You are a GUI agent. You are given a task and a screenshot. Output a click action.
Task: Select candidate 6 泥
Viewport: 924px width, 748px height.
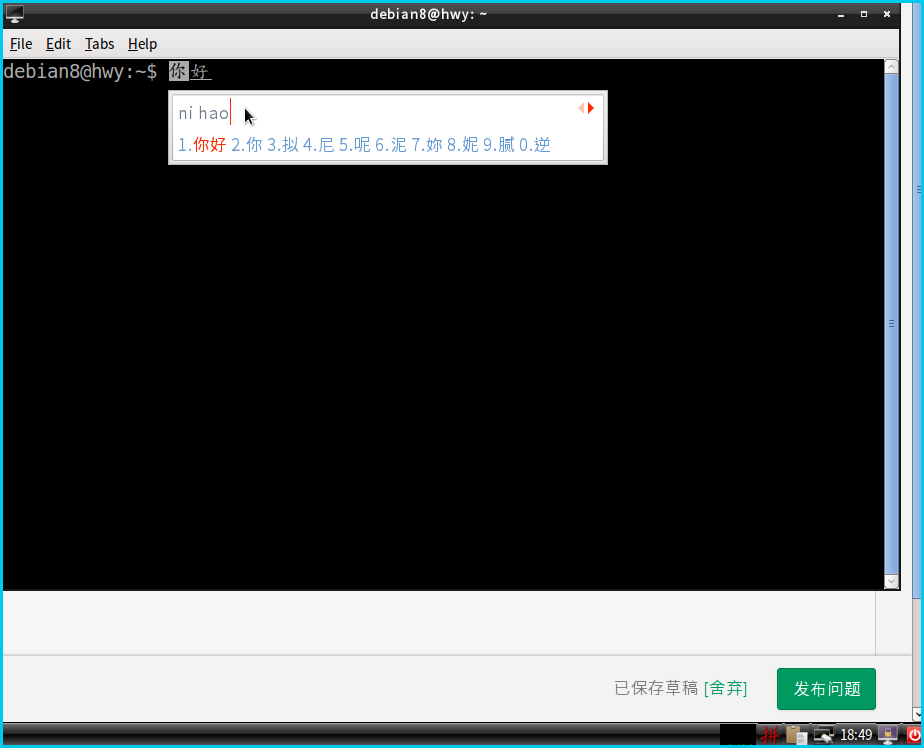(x=391, y=144)
